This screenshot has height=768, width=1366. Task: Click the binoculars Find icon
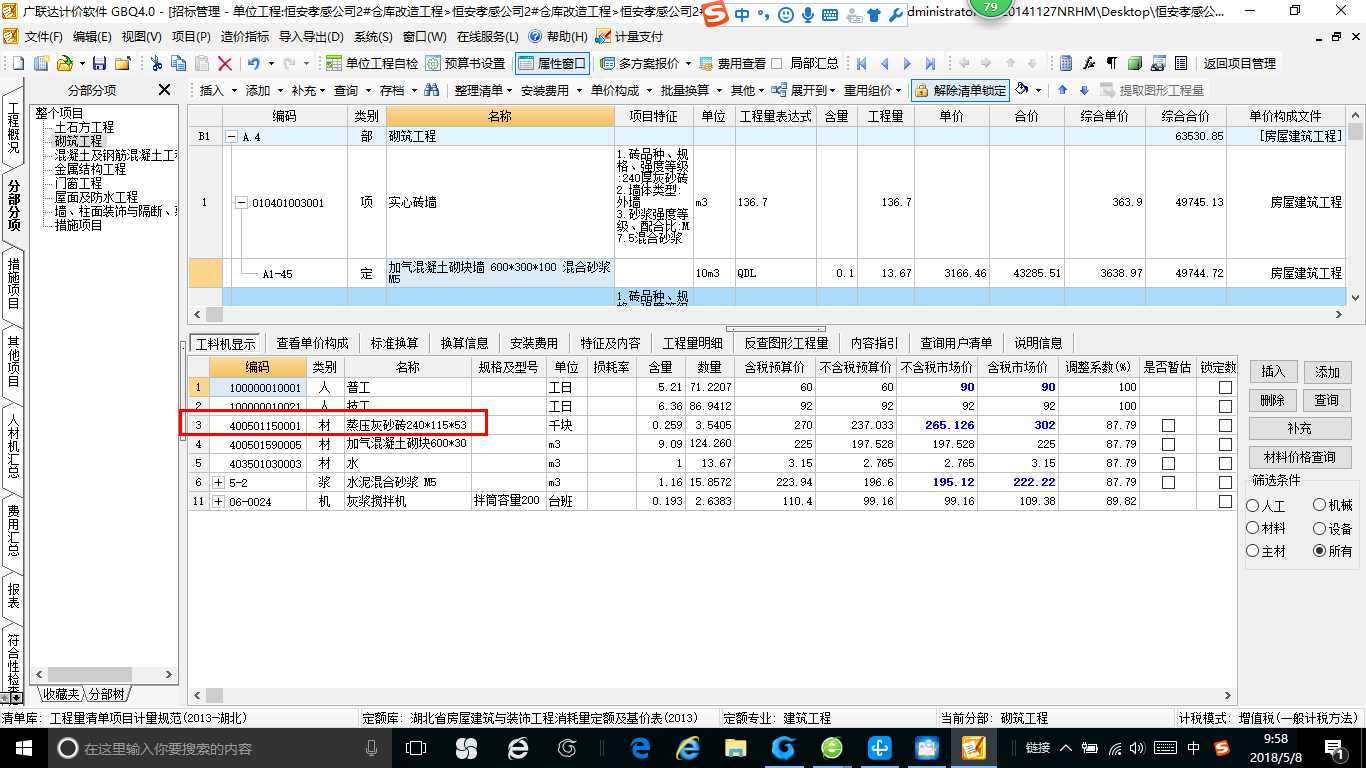click(x=432, y=90)
